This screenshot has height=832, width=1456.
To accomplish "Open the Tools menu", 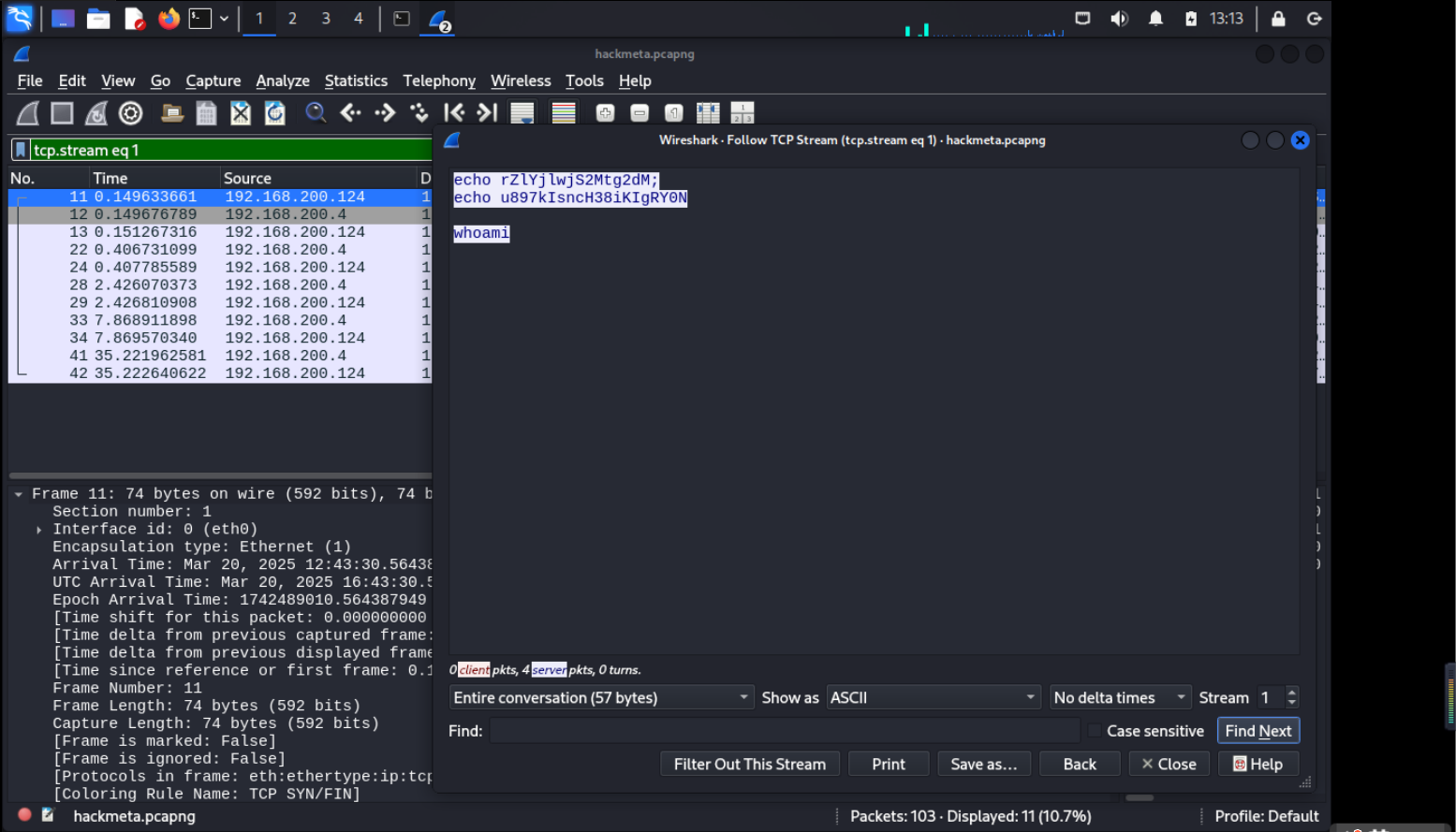I will tap(584, 81).
